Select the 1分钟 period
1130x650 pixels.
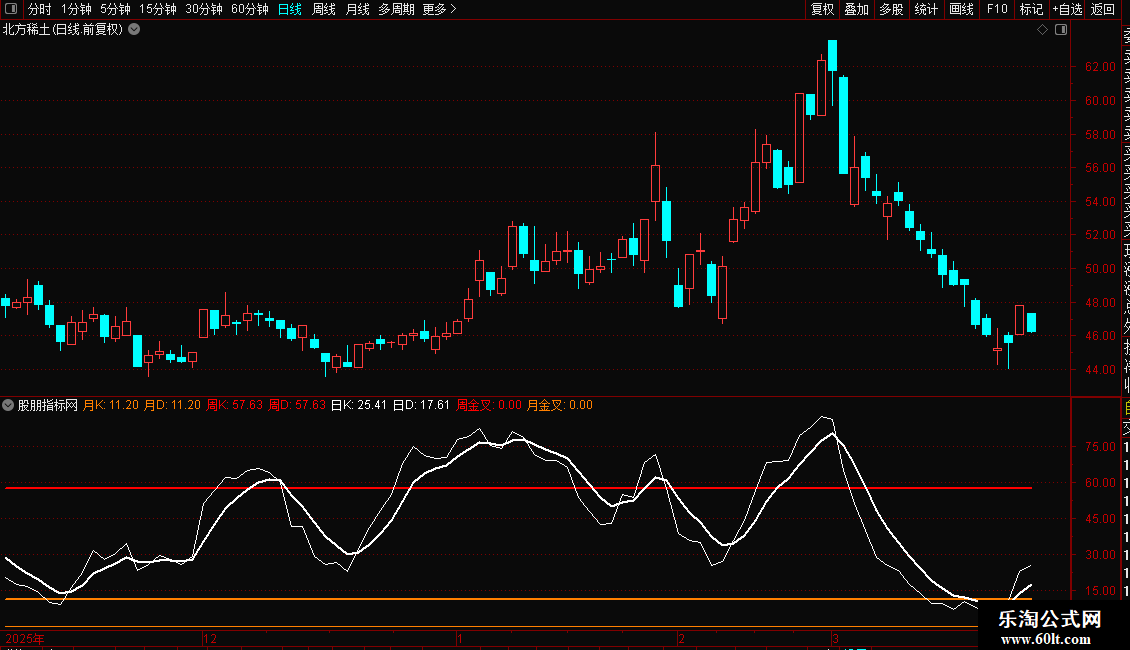(76, 9)
